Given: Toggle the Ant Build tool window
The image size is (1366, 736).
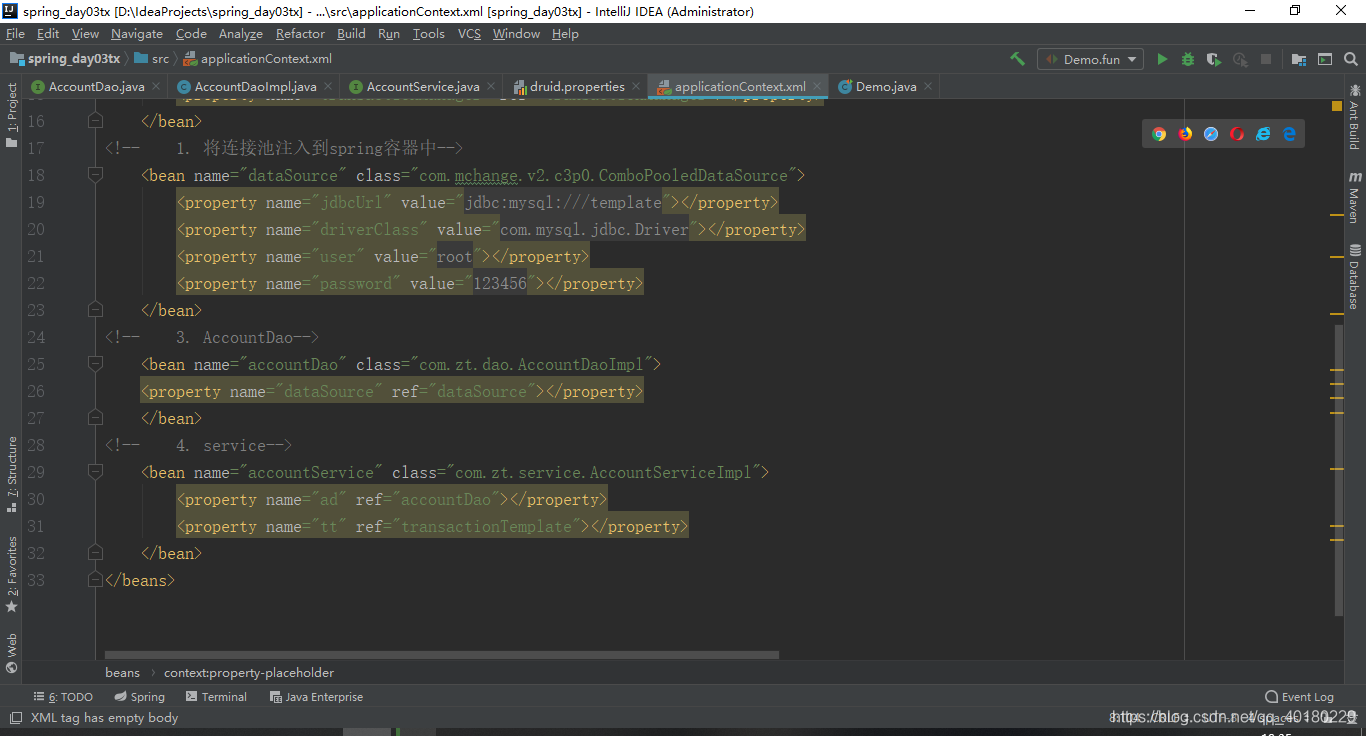Looking at the screenshot, I should click(x=1354, y=117).
